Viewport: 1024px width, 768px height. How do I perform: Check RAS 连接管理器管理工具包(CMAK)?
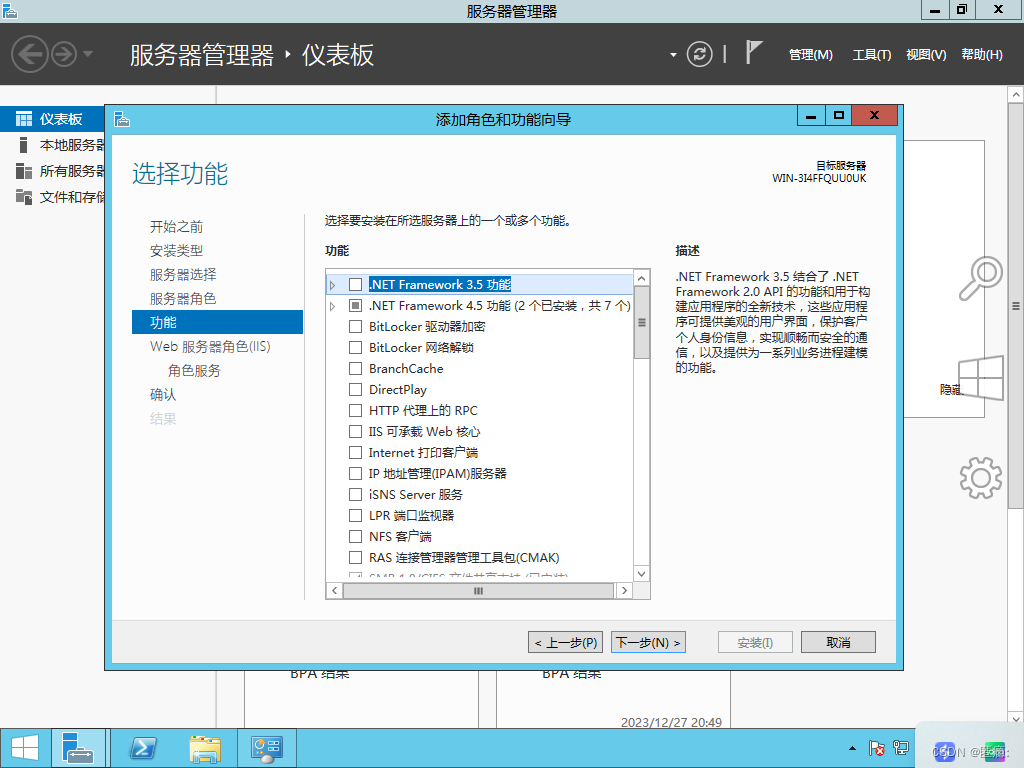tap(355, 558)
